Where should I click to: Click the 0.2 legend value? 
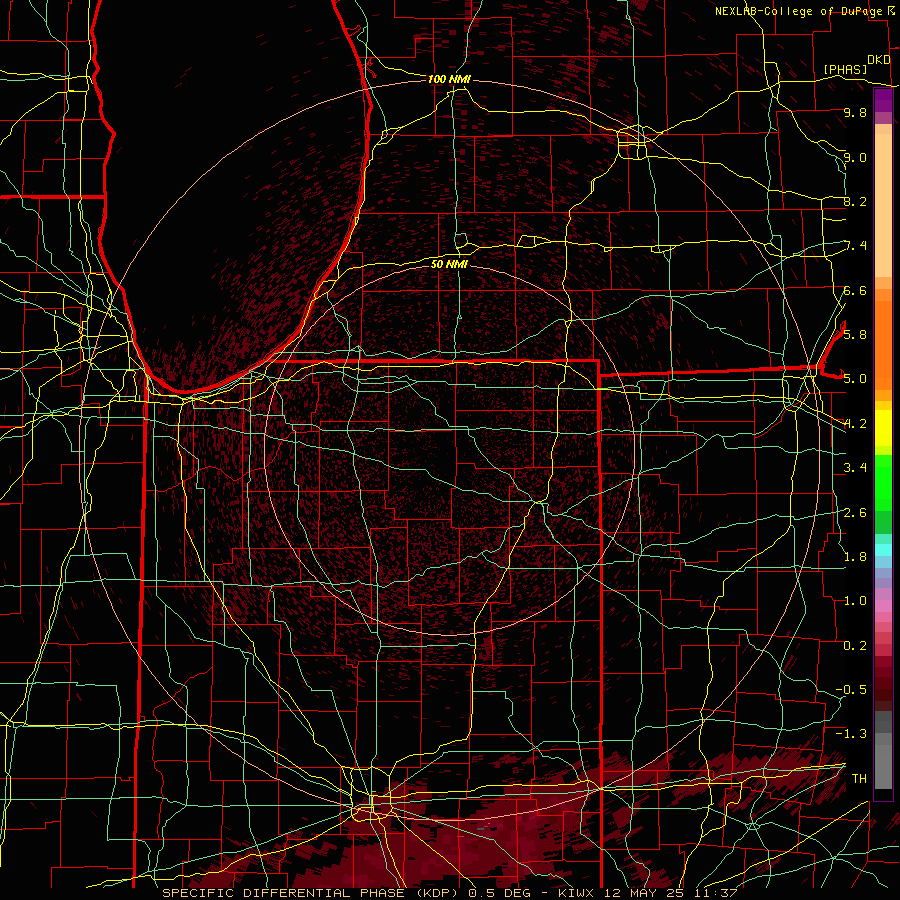pos(855,645)
